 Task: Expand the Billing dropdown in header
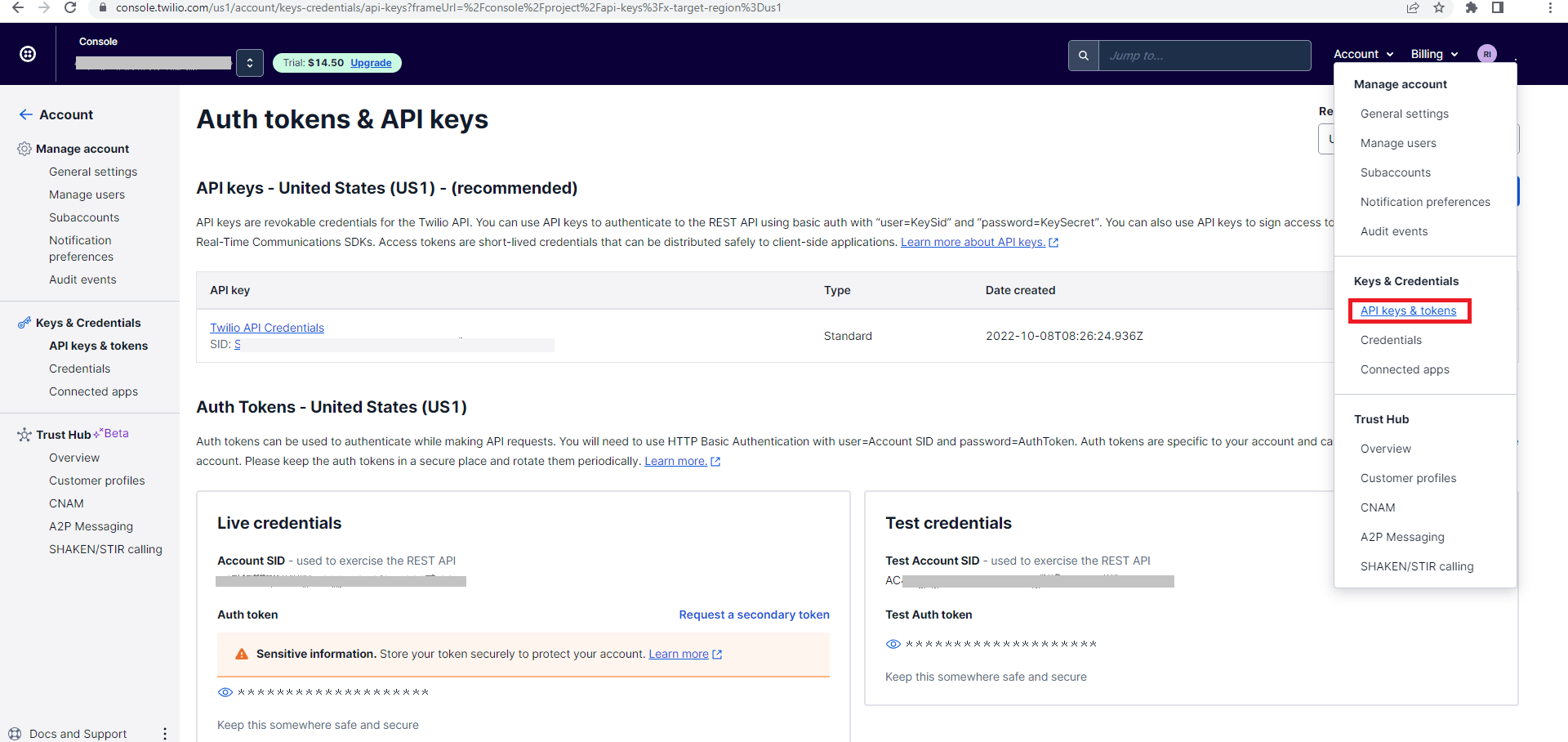click(x=1435, y=54)
